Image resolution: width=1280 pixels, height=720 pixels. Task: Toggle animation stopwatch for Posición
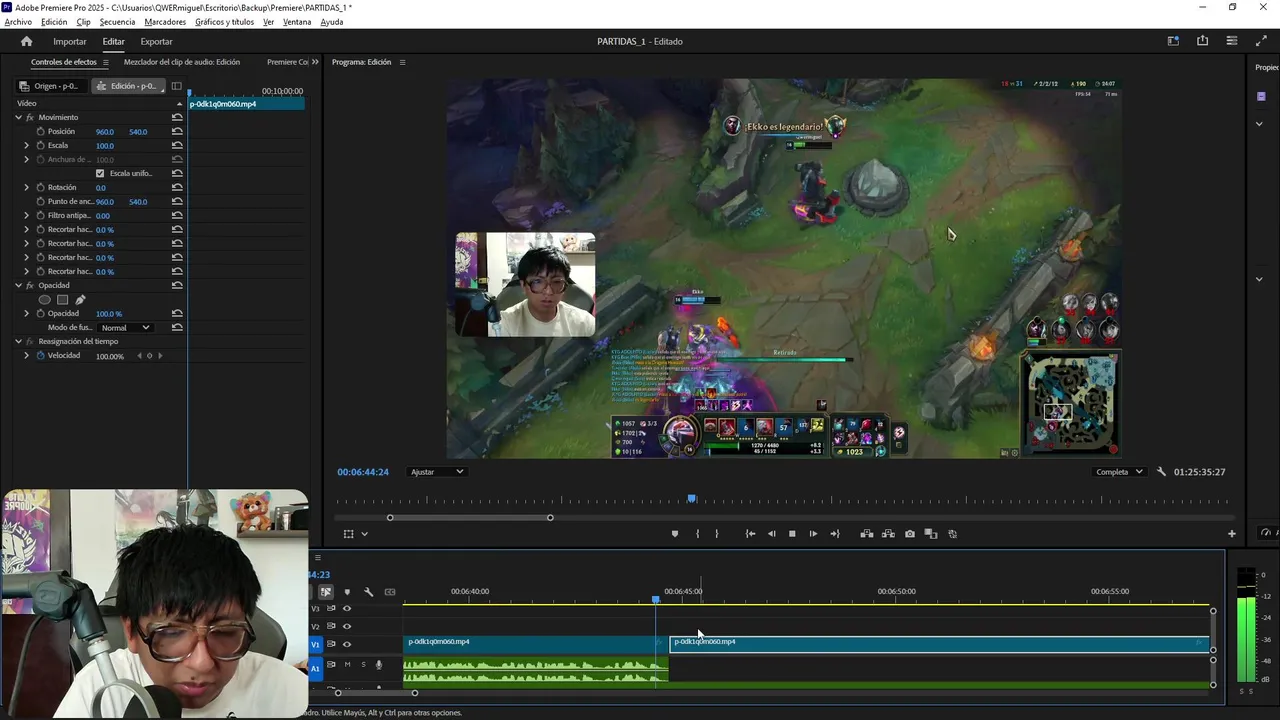pyautogui.click(x=40, y=131)
